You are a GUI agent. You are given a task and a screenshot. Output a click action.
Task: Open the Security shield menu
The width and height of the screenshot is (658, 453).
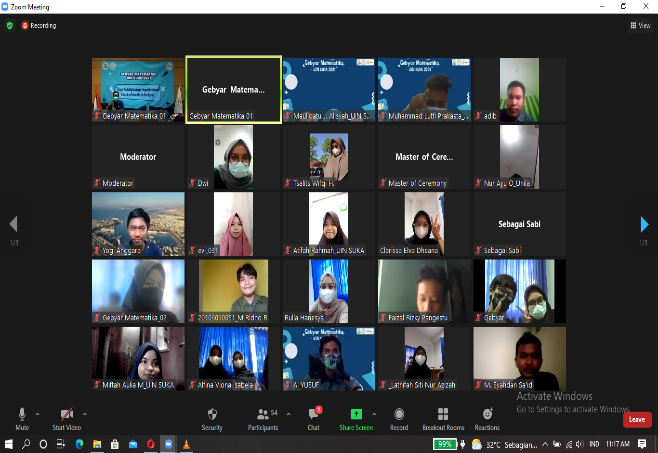click(212, 419)
